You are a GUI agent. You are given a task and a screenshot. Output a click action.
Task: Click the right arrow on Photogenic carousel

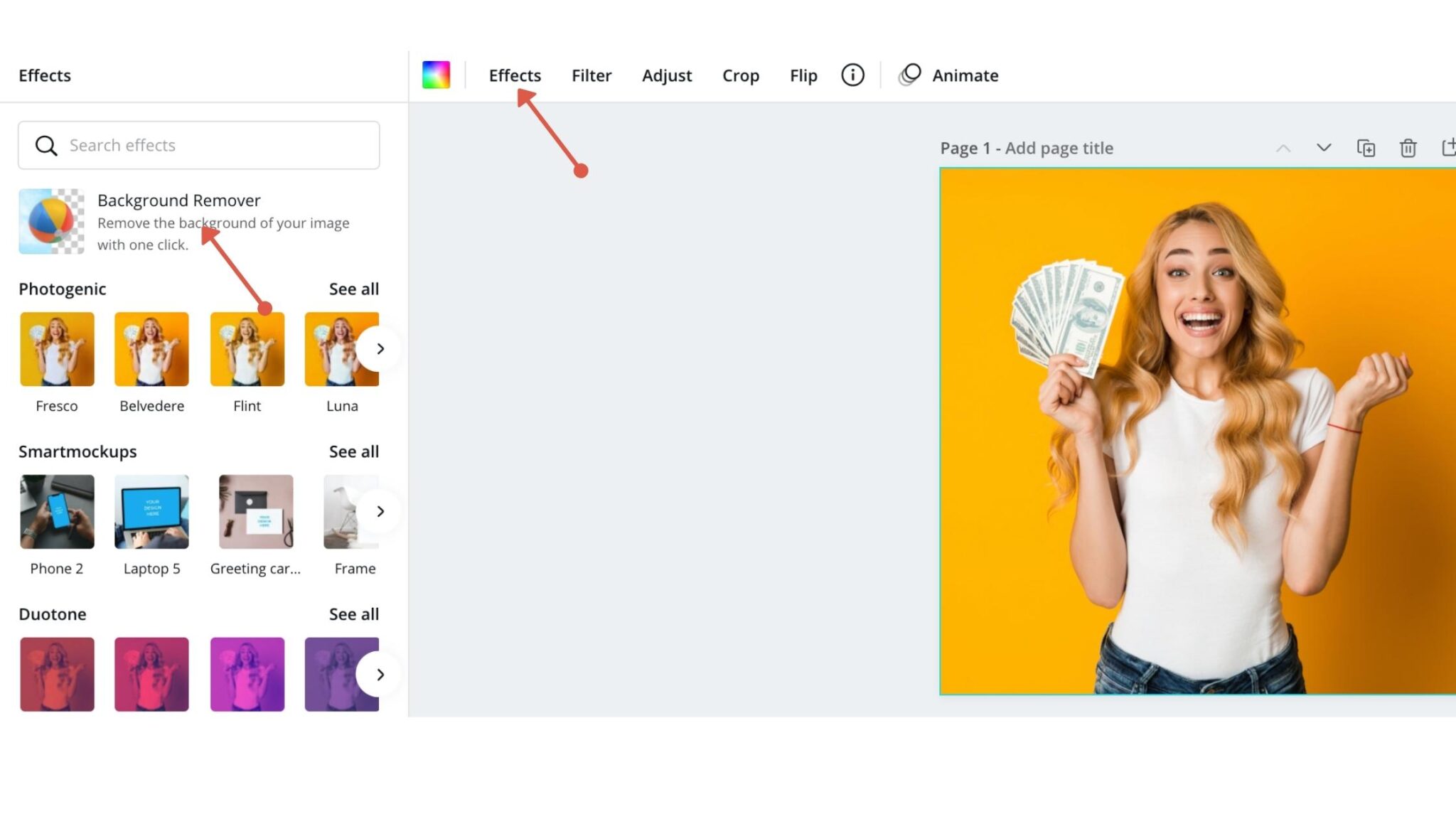[380, 348]
